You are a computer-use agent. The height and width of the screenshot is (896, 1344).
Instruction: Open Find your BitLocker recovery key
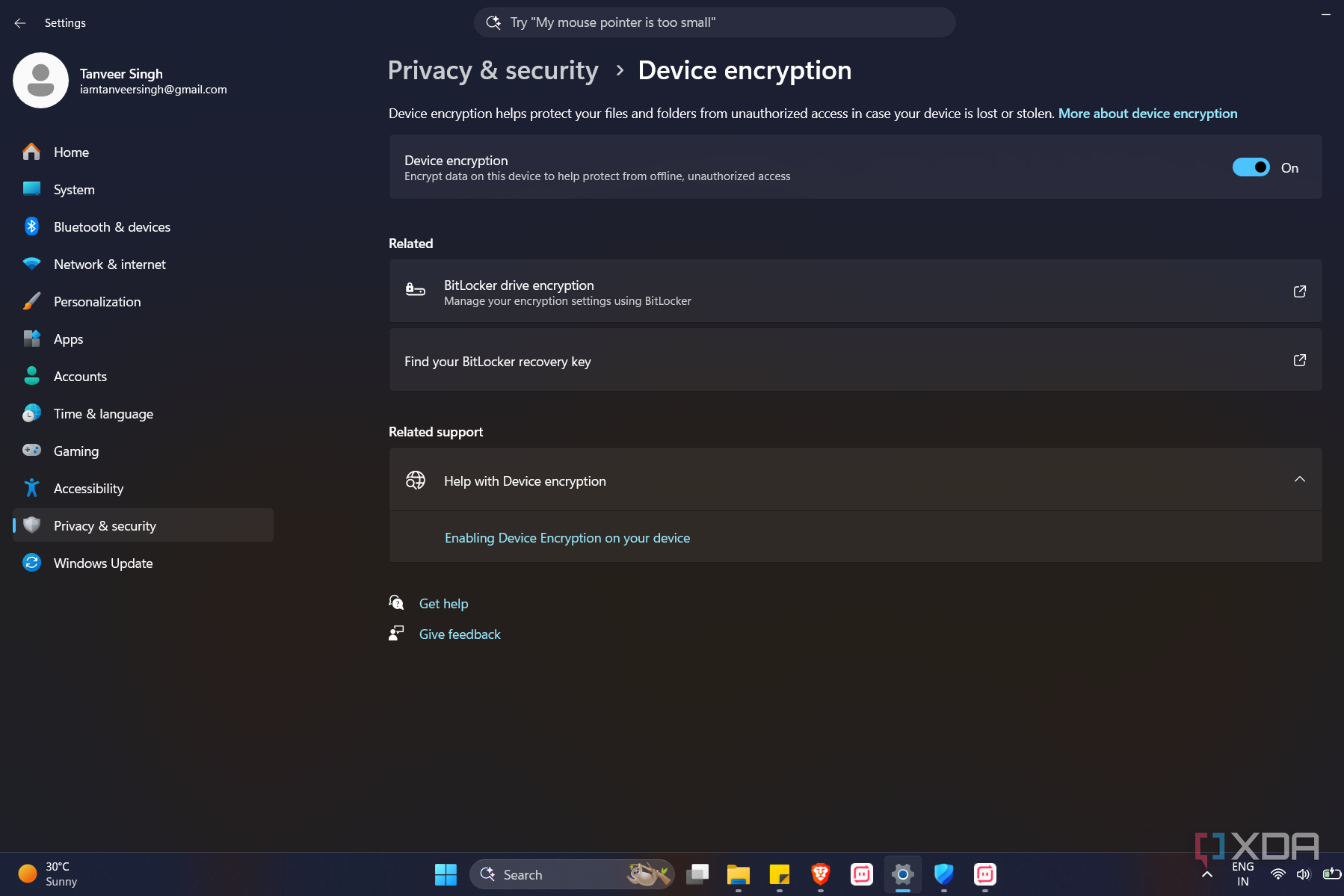pyautogui.click(x=855, y=360)
